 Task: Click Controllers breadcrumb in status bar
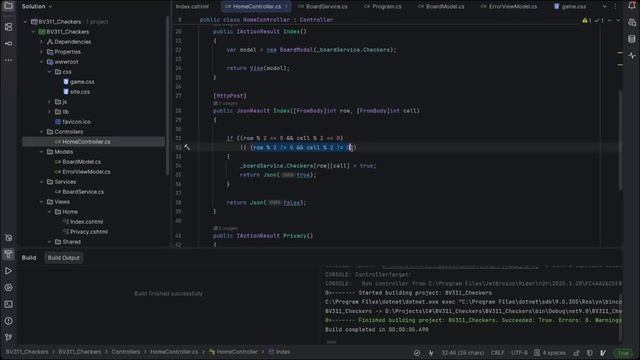point(126,352)
